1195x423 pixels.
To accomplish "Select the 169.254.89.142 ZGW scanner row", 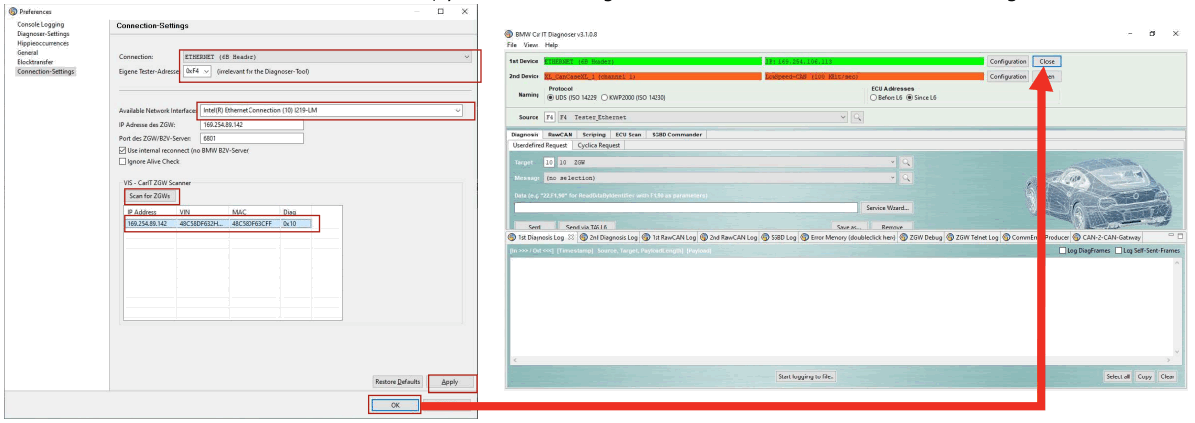I will (x=217, y=224).
